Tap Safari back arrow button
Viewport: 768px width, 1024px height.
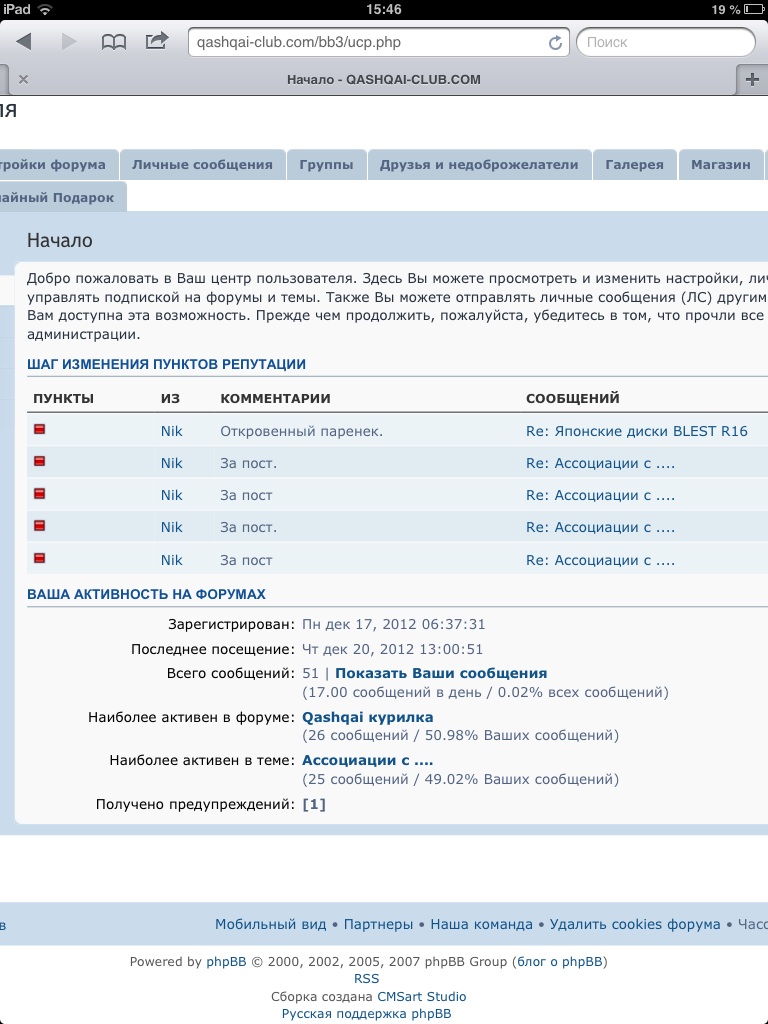[x=24, y=42]
